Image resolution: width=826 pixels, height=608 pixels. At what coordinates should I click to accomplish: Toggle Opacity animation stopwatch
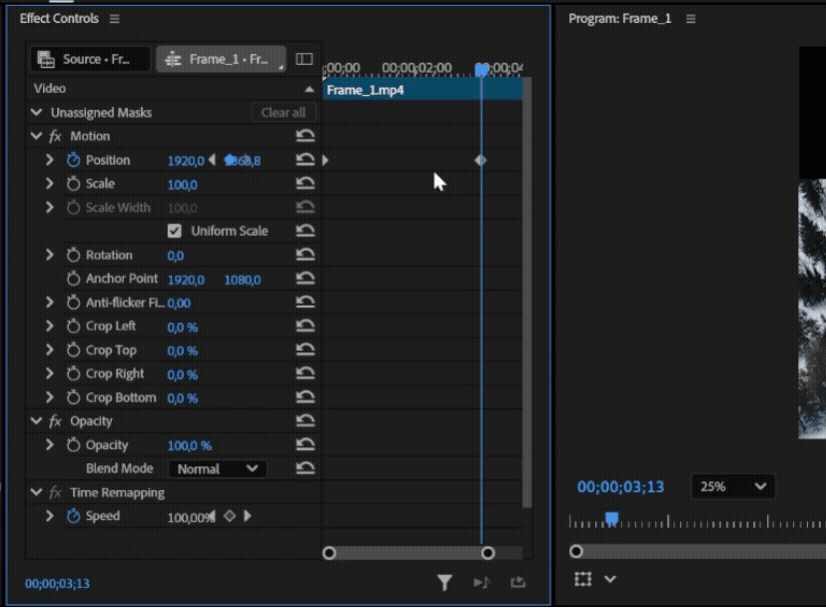coord(73,445)
